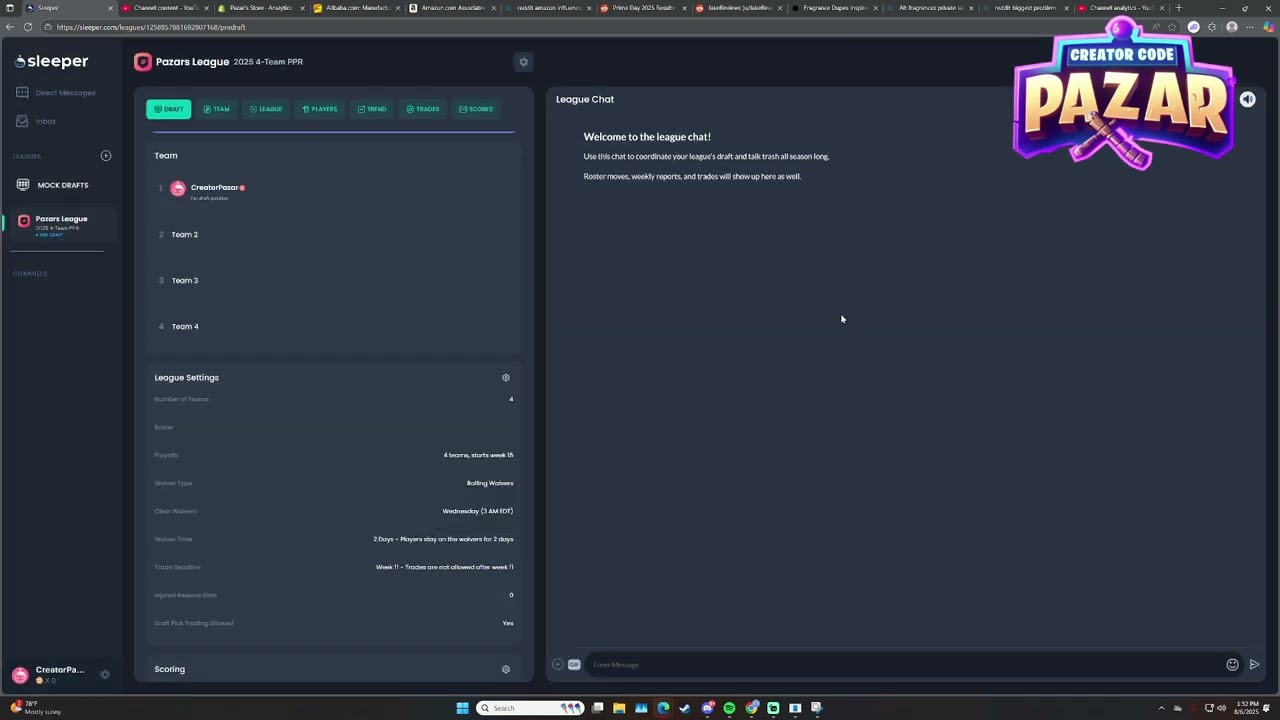
Task: Open Edge browser from the taskbar
Action: (663, 708)
